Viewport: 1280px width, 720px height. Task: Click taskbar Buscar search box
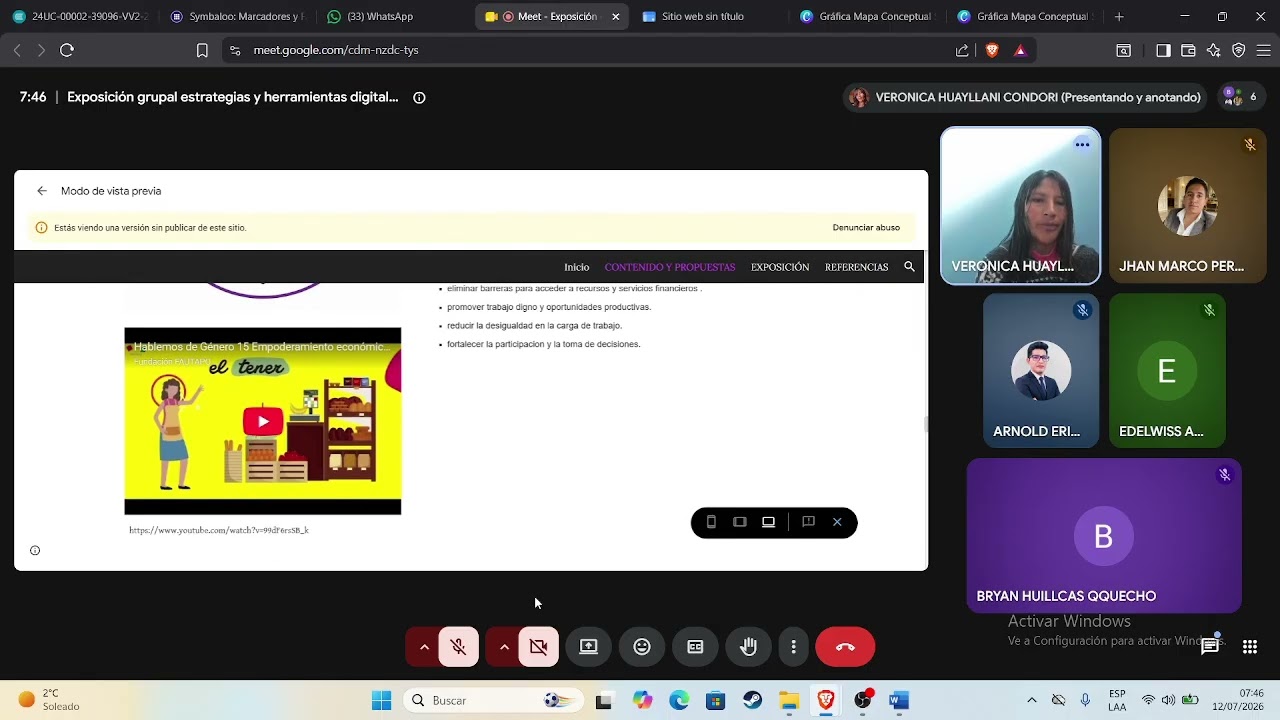pos(493,700)
